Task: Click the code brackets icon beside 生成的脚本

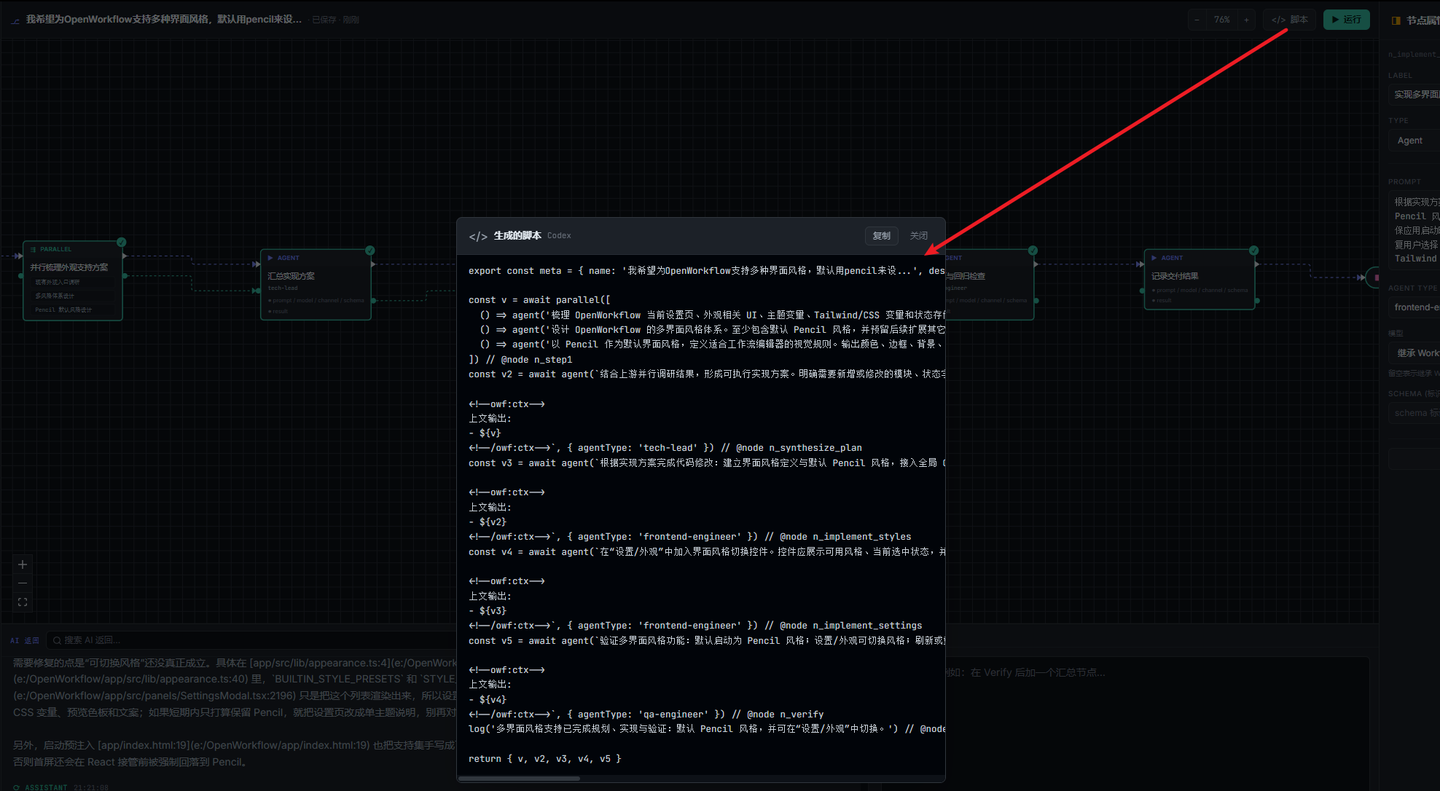Action: tap(478, 236)
